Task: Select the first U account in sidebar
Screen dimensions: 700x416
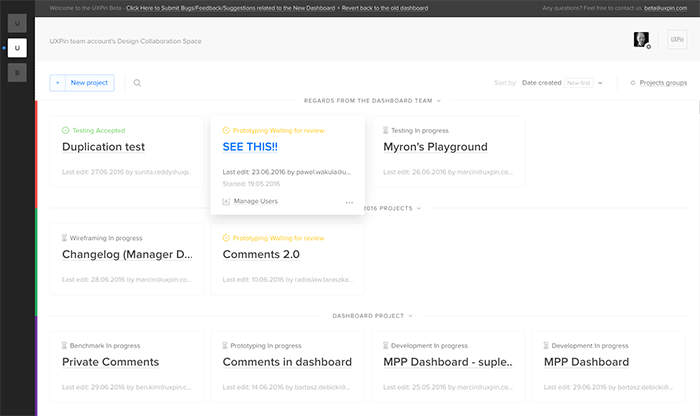Action: (17, 23)
